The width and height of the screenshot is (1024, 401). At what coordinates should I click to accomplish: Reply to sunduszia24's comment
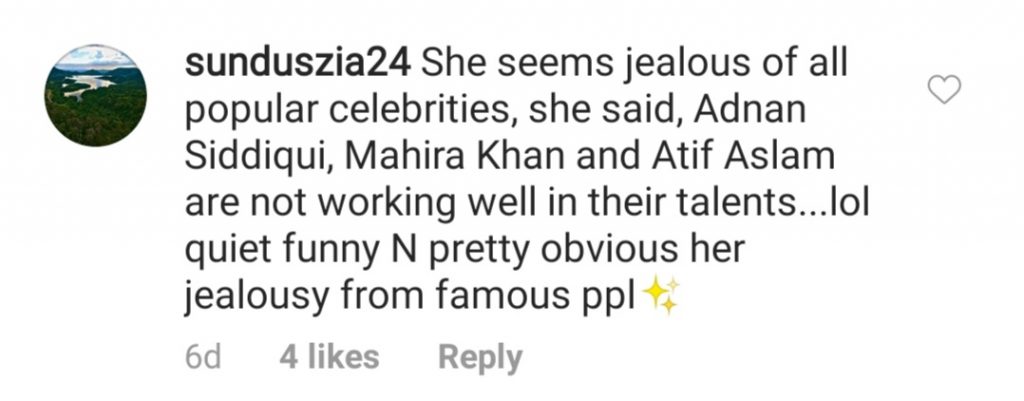point(481,357)
